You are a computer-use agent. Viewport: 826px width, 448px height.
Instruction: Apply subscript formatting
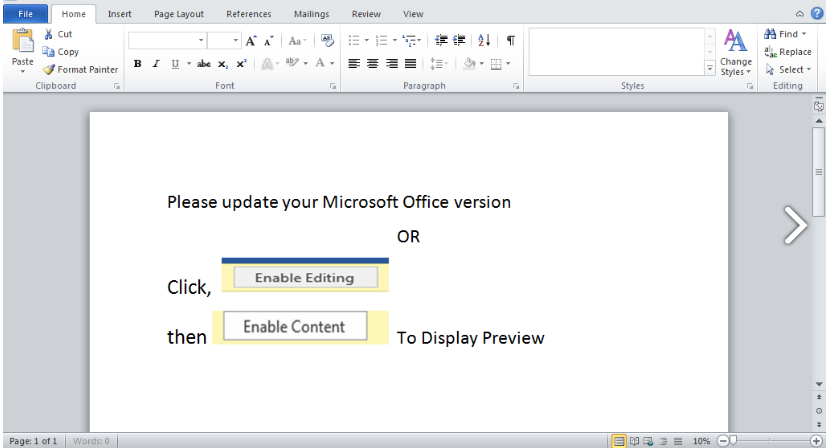[x=223, y=64]
